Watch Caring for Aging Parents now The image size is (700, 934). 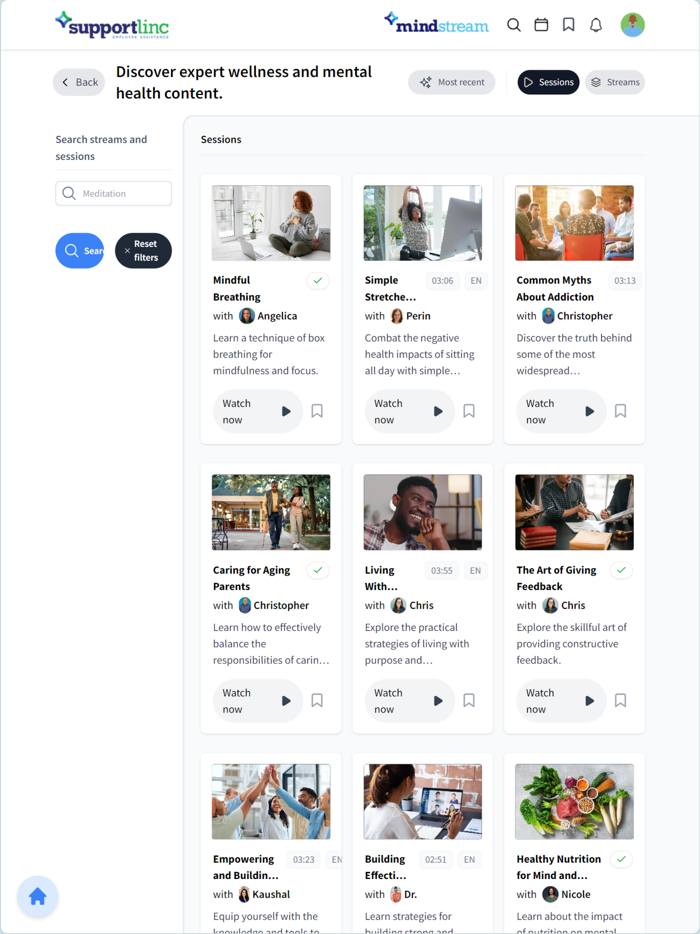pos(258,700)
